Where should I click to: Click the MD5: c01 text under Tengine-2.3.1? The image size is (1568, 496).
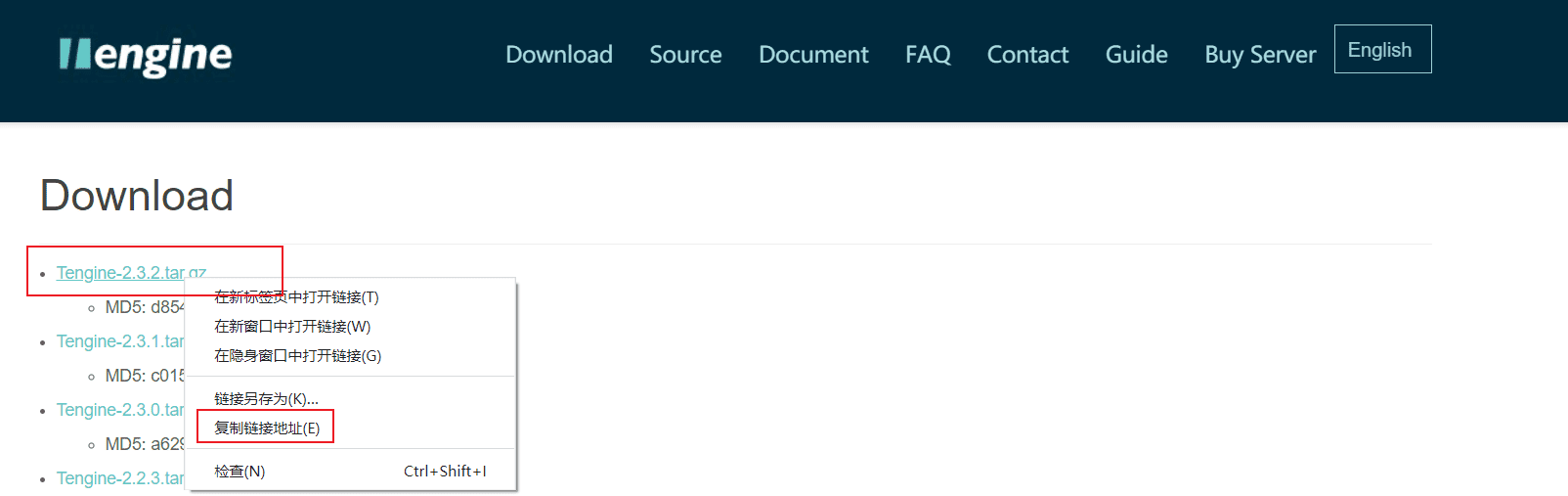[x=145, y=376]
